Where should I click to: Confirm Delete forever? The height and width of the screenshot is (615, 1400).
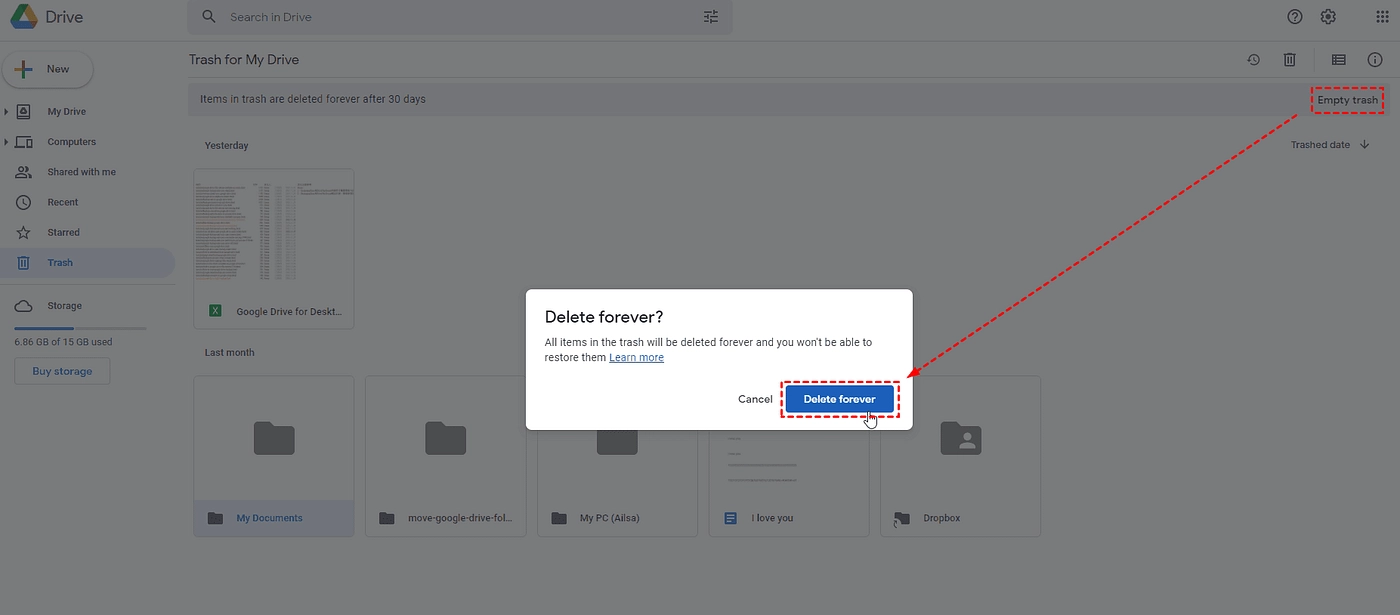click(840, 399)
